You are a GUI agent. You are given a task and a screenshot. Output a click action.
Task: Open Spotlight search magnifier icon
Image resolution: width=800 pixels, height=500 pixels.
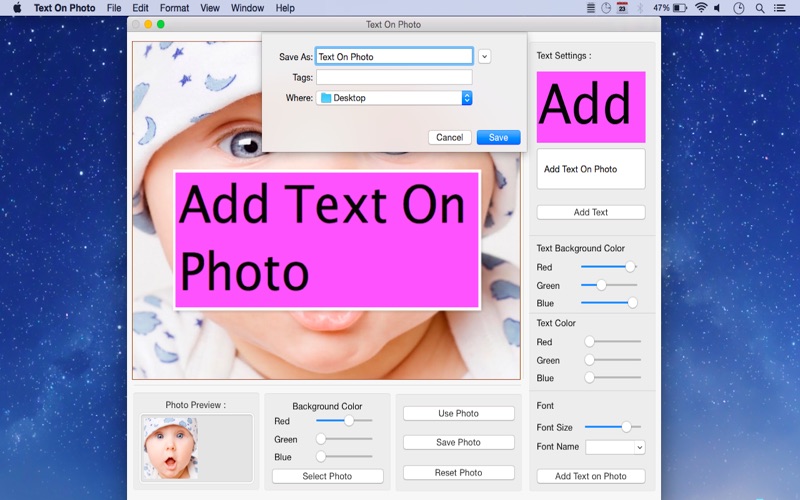(760, 8)
